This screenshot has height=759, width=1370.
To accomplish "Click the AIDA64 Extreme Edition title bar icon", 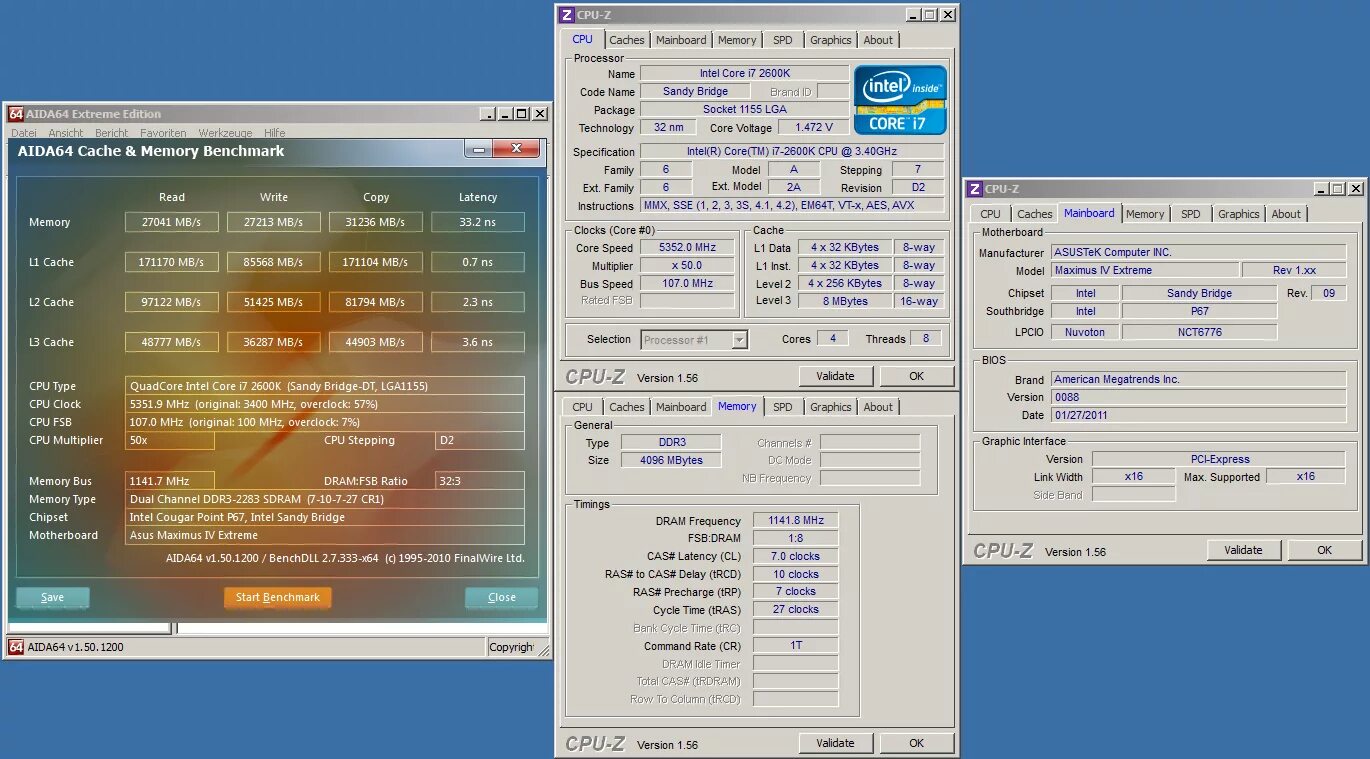I will pos(16,114).
